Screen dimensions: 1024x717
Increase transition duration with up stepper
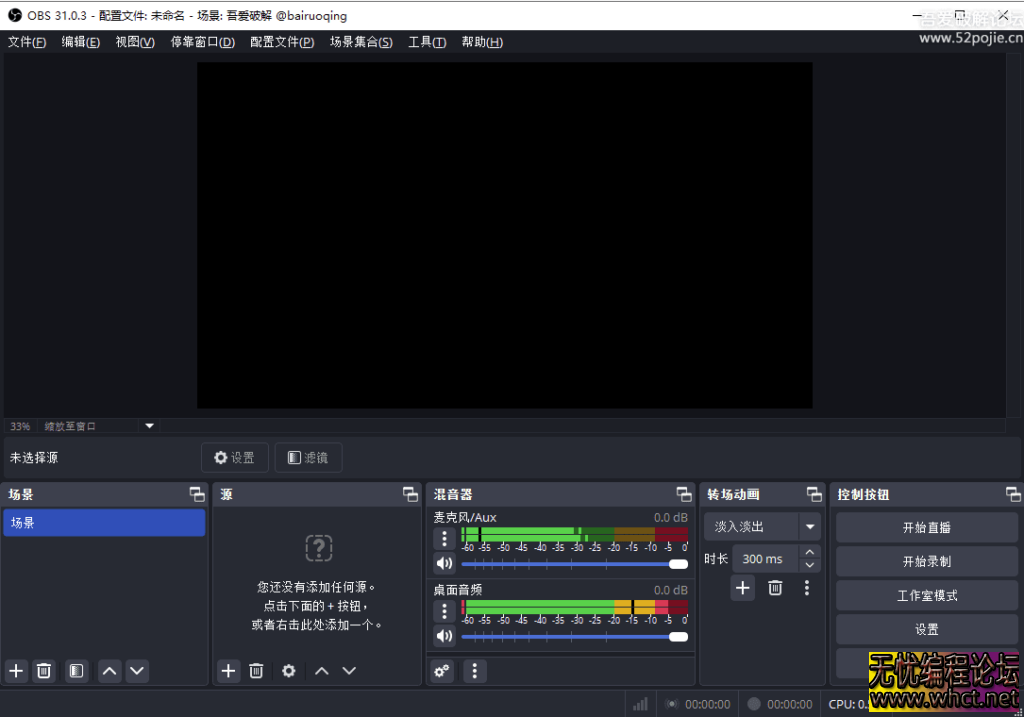(809, 552)
